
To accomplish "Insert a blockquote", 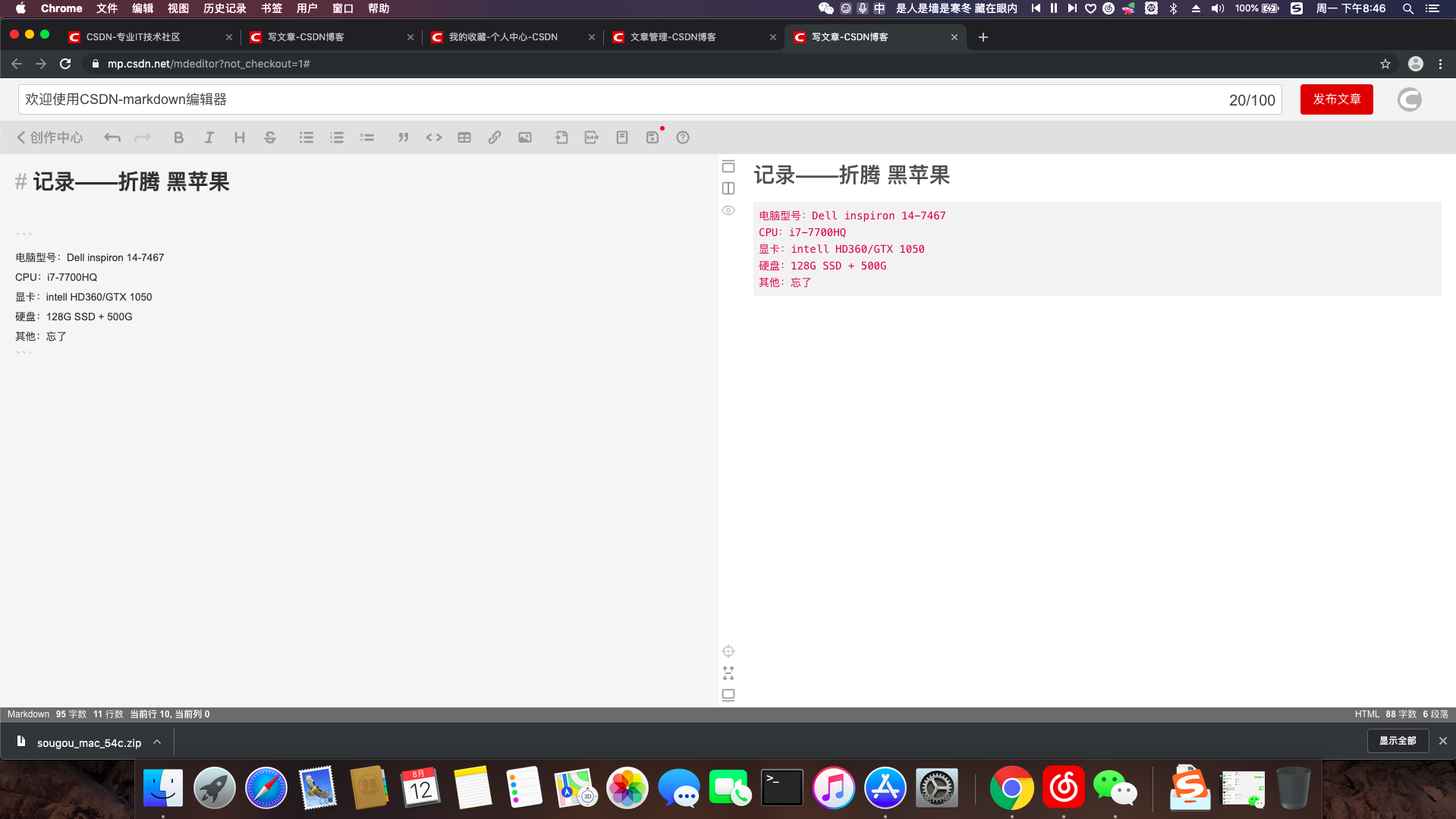I will [x=403, y=137].
